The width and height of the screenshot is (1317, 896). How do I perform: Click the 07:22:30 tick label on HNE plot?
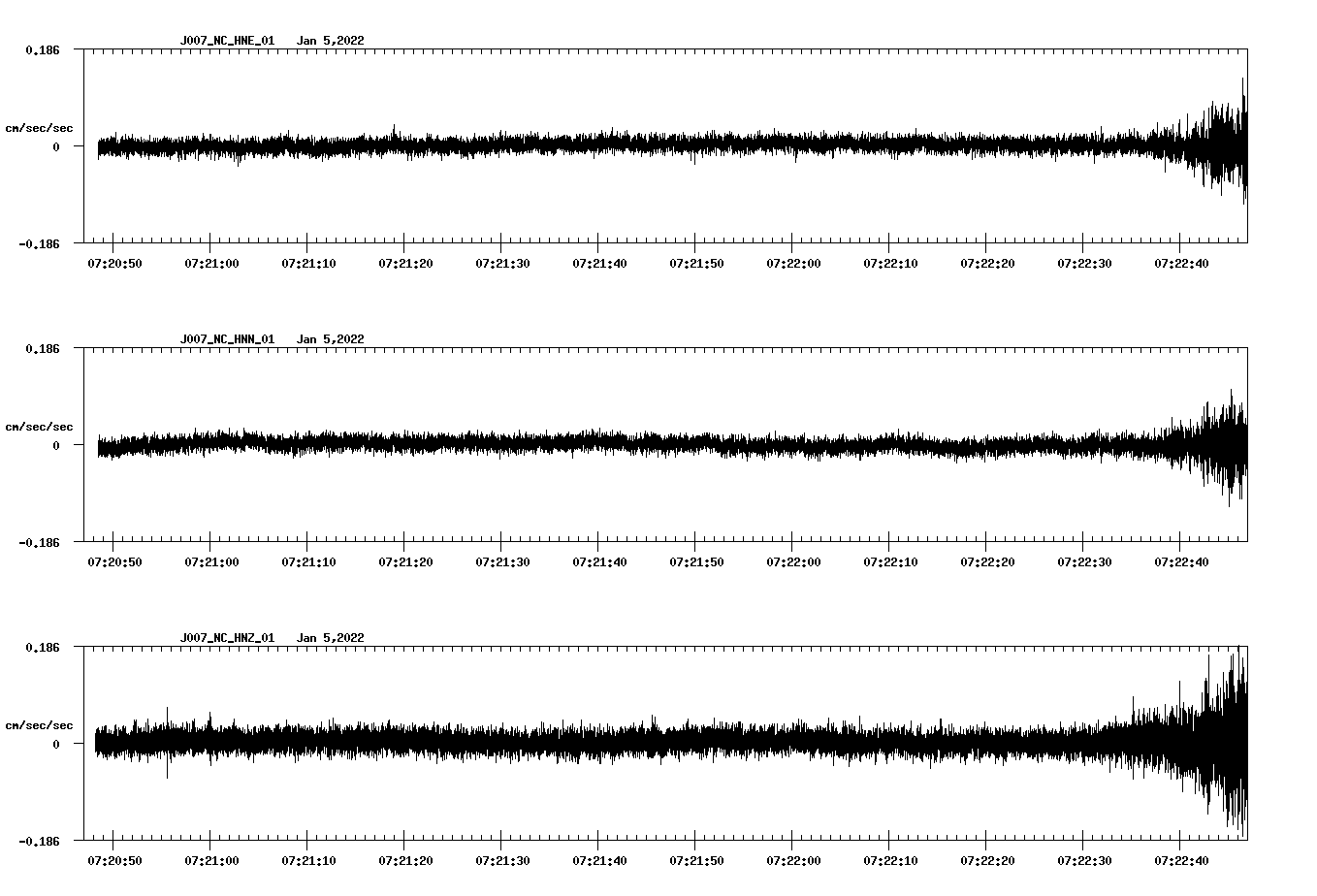tap(1084, 263)
